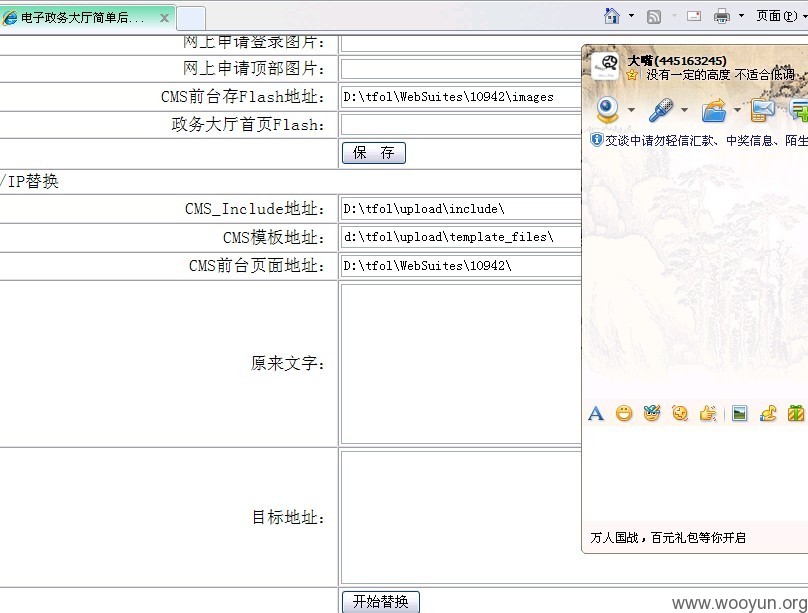The height and width of the screenshot is (613, 808).
Task: Click the 原来文字: label
Action: [x=288, y=364]
